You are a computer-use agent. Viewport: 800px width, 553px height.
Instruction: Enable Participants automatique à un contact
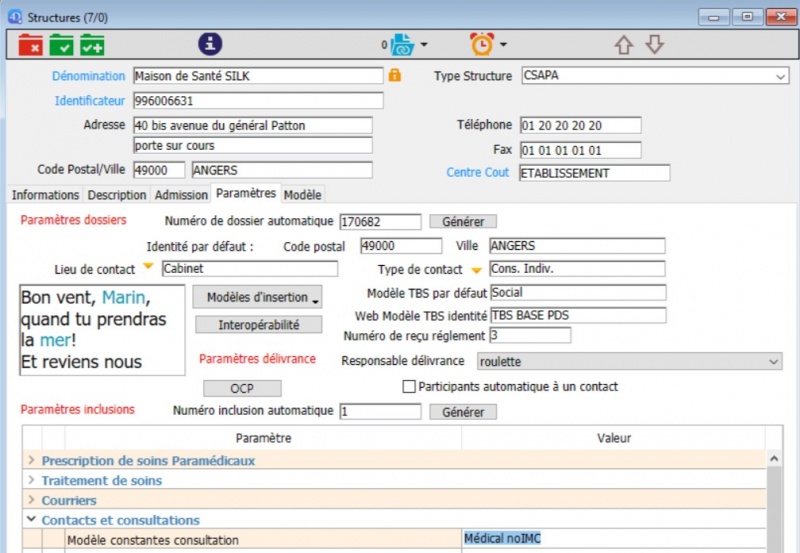click(x=408, y=387)
